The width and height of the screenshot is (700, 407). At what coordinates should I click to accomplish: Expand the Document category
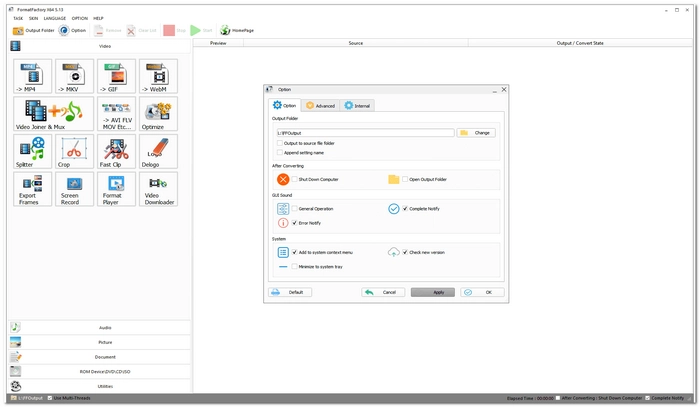[100, 357]
